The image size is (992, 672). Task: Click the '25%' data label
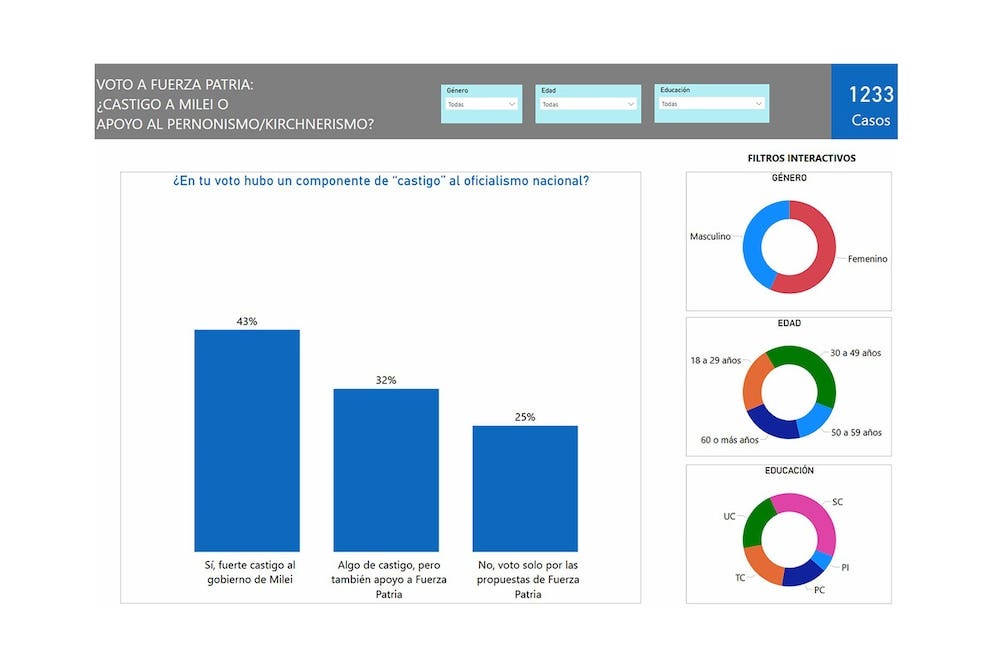(525, 417)
